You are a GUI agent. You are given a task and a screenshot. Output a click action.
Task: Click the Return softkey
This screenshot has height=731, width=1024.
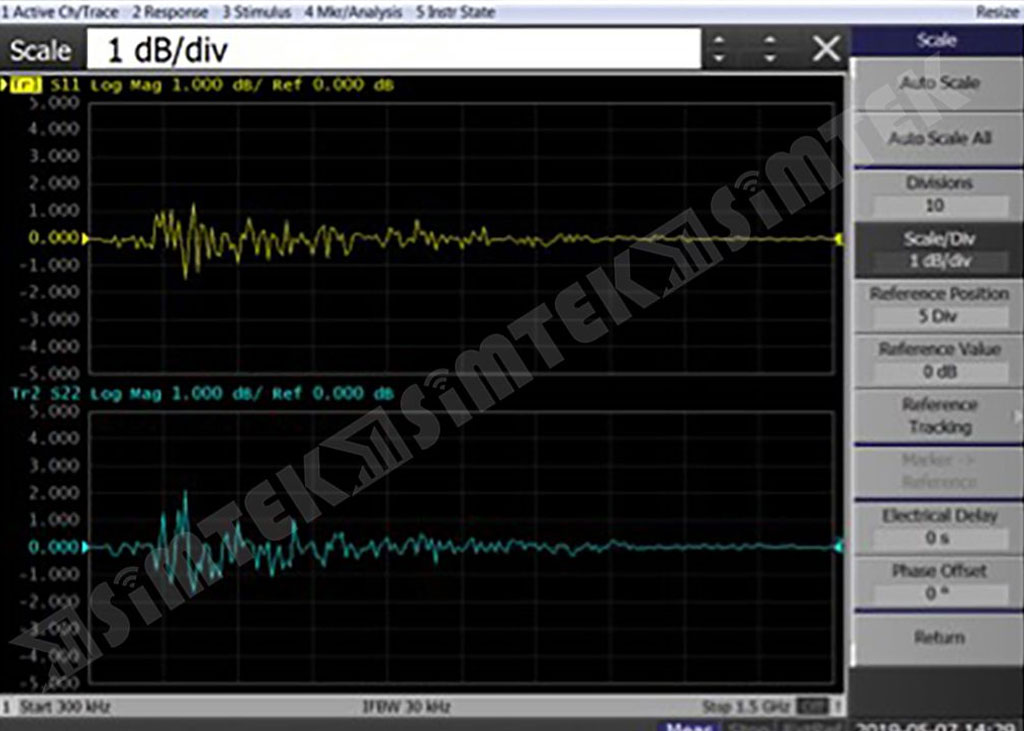(939, 637)
